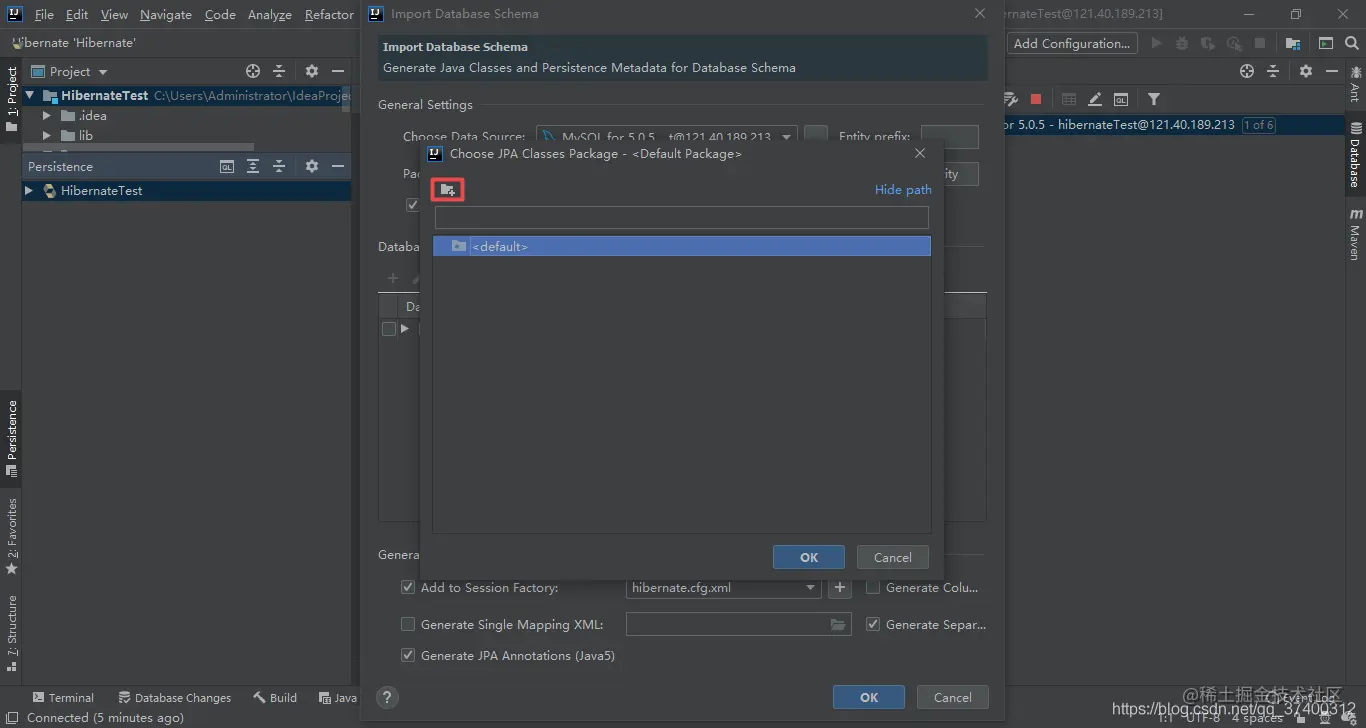Open help in Import Database Schema dialog
The width and height of the screenshot is (1366, 728).
point(388,697)
